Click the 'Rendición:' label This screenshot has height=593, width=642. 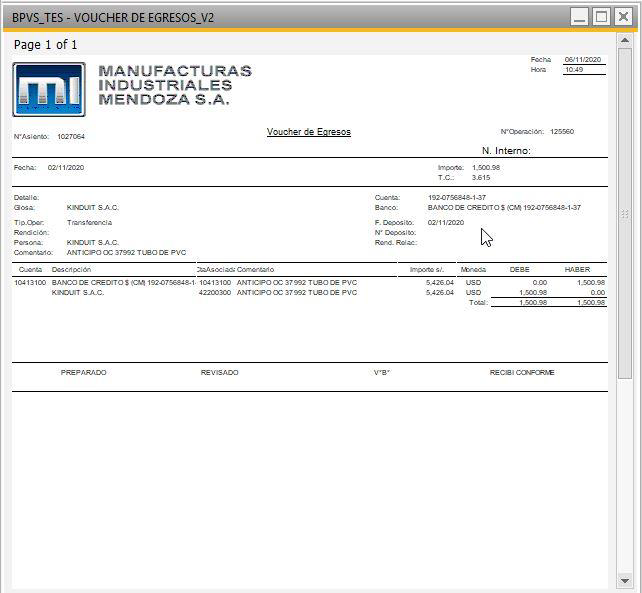pyautogui.click(x=32, y=233)
